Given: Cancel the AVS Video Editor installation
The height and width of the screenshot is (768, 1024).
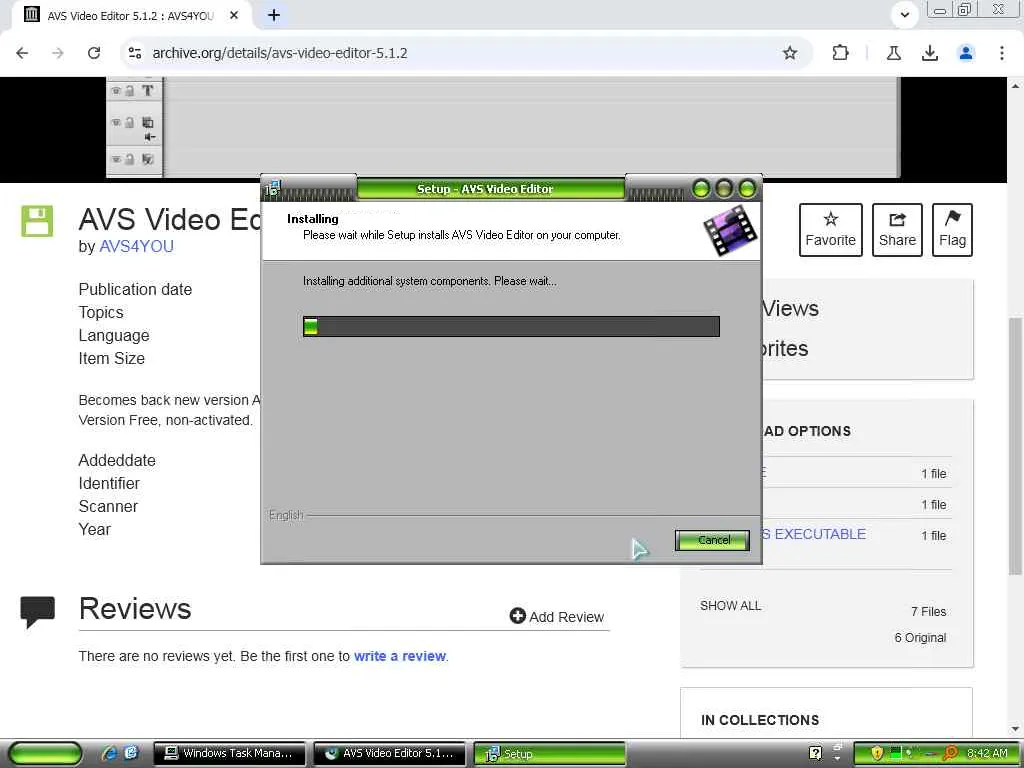Looking at the screenshot, I should pyautogui.click(x=712, y=540).
